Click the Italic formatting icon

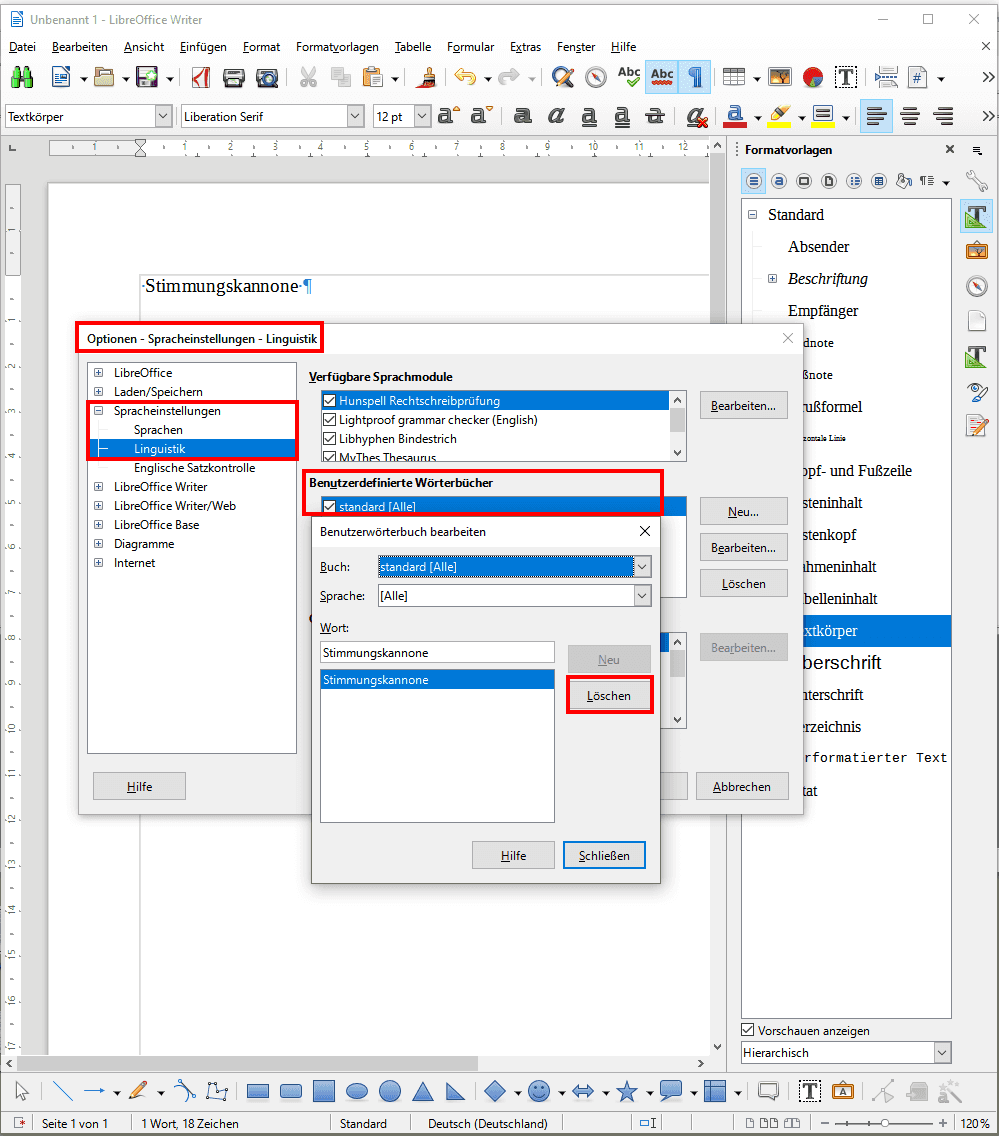(x=556, y=116)
